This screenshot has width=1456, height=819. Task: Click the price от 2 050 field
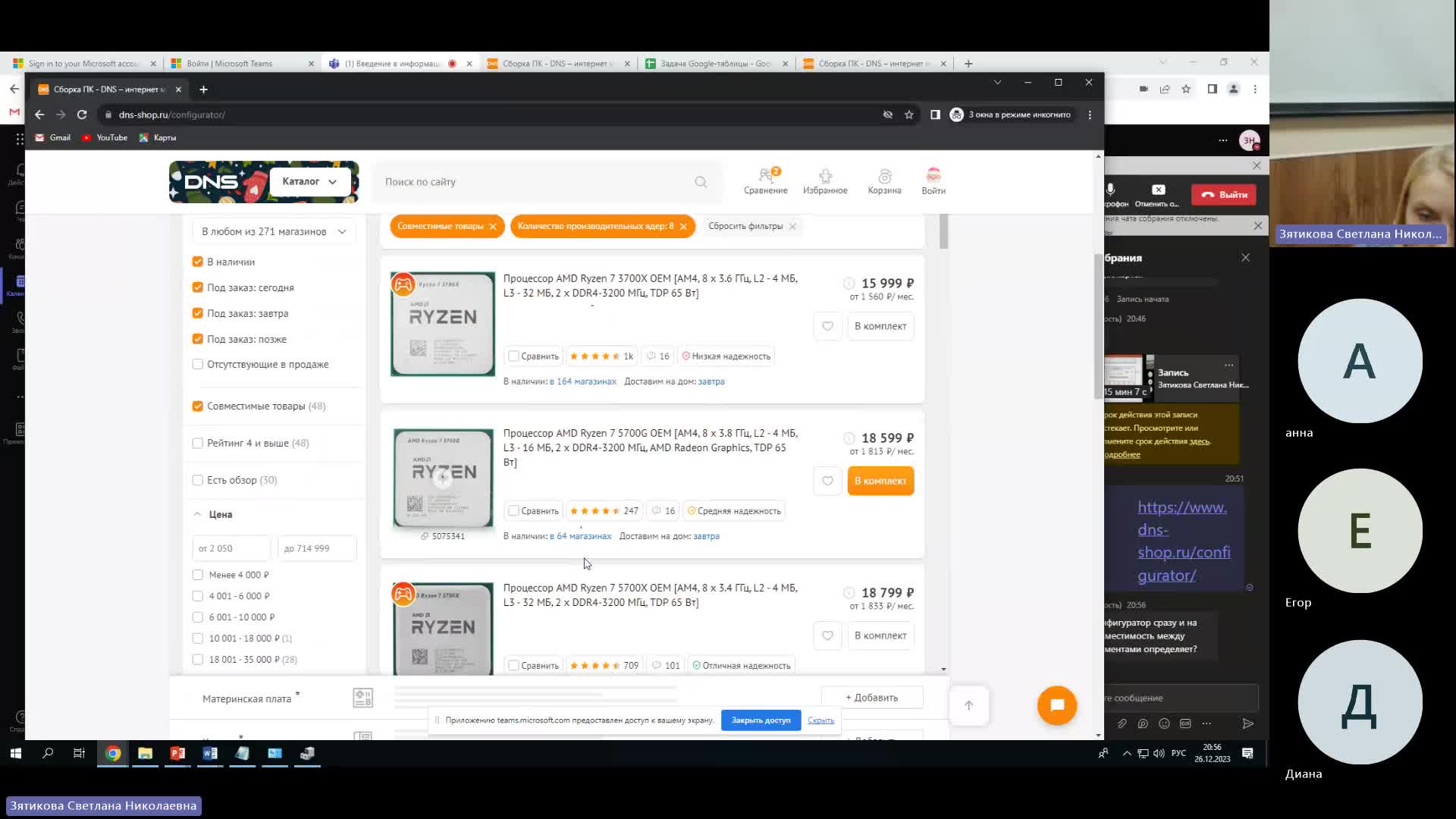[231, 548]
